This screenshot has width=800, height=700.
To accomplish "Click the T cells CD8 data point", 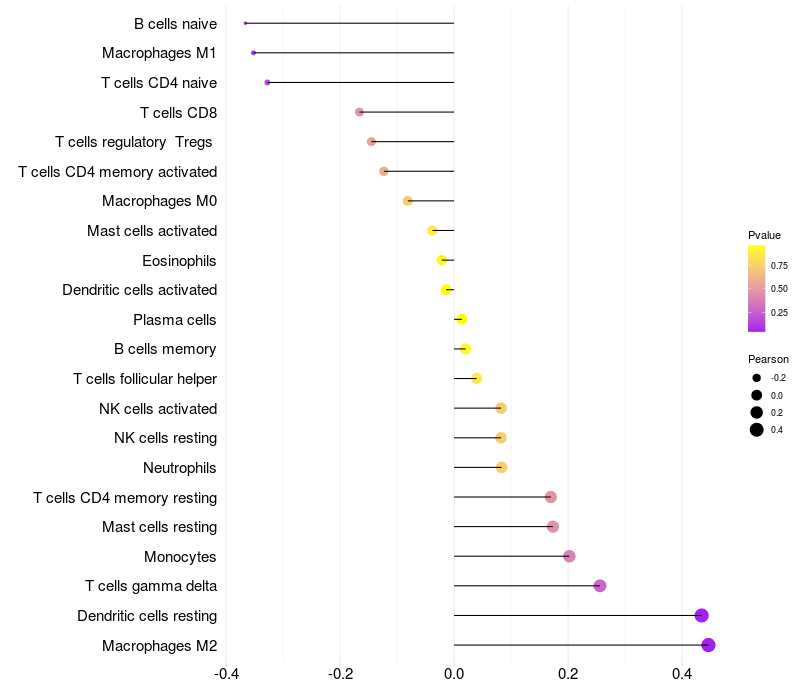I will point(360,112).
